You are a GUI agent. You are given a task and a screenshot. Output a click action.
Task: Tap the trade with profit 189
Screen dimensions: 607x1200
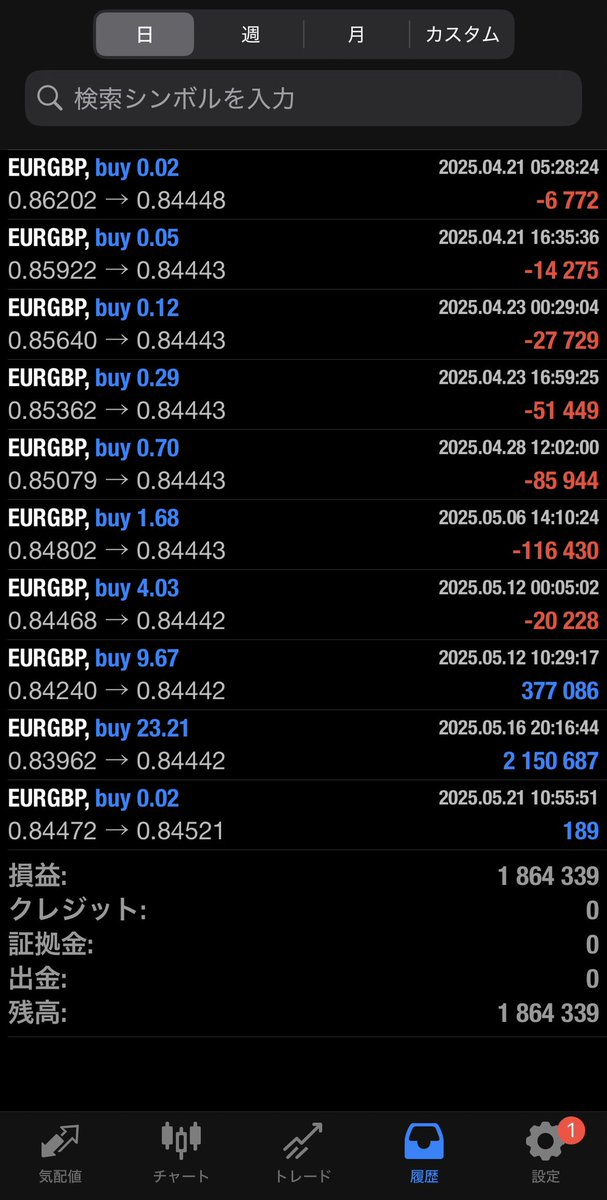(x=303, y=815)
